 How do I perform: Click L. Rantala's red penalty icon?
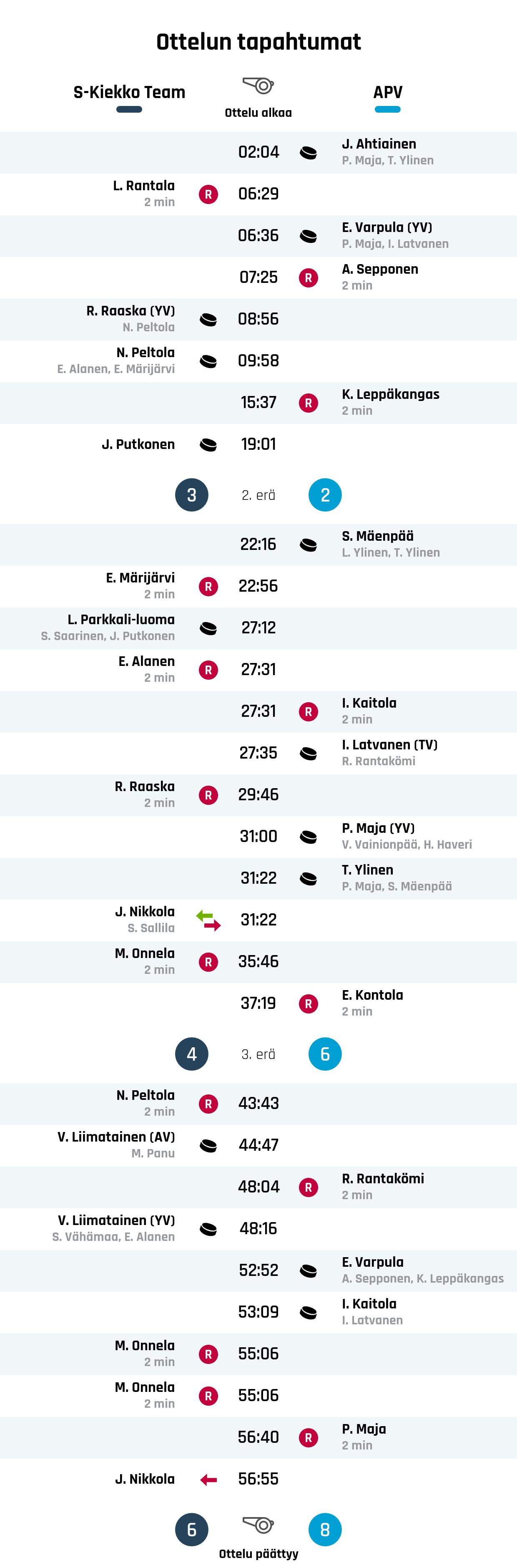pos(208,194)
